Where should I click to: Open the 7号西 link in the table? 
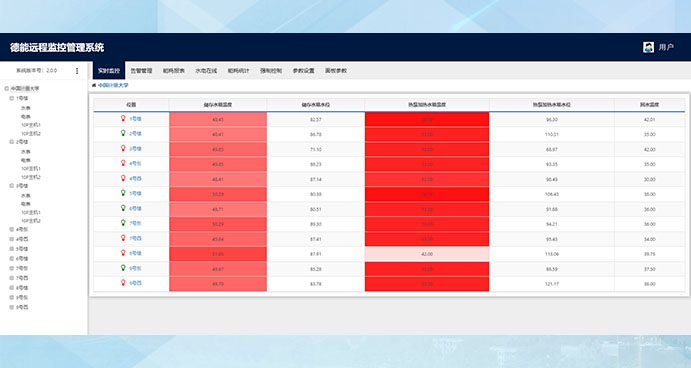(x=135, y=238)
